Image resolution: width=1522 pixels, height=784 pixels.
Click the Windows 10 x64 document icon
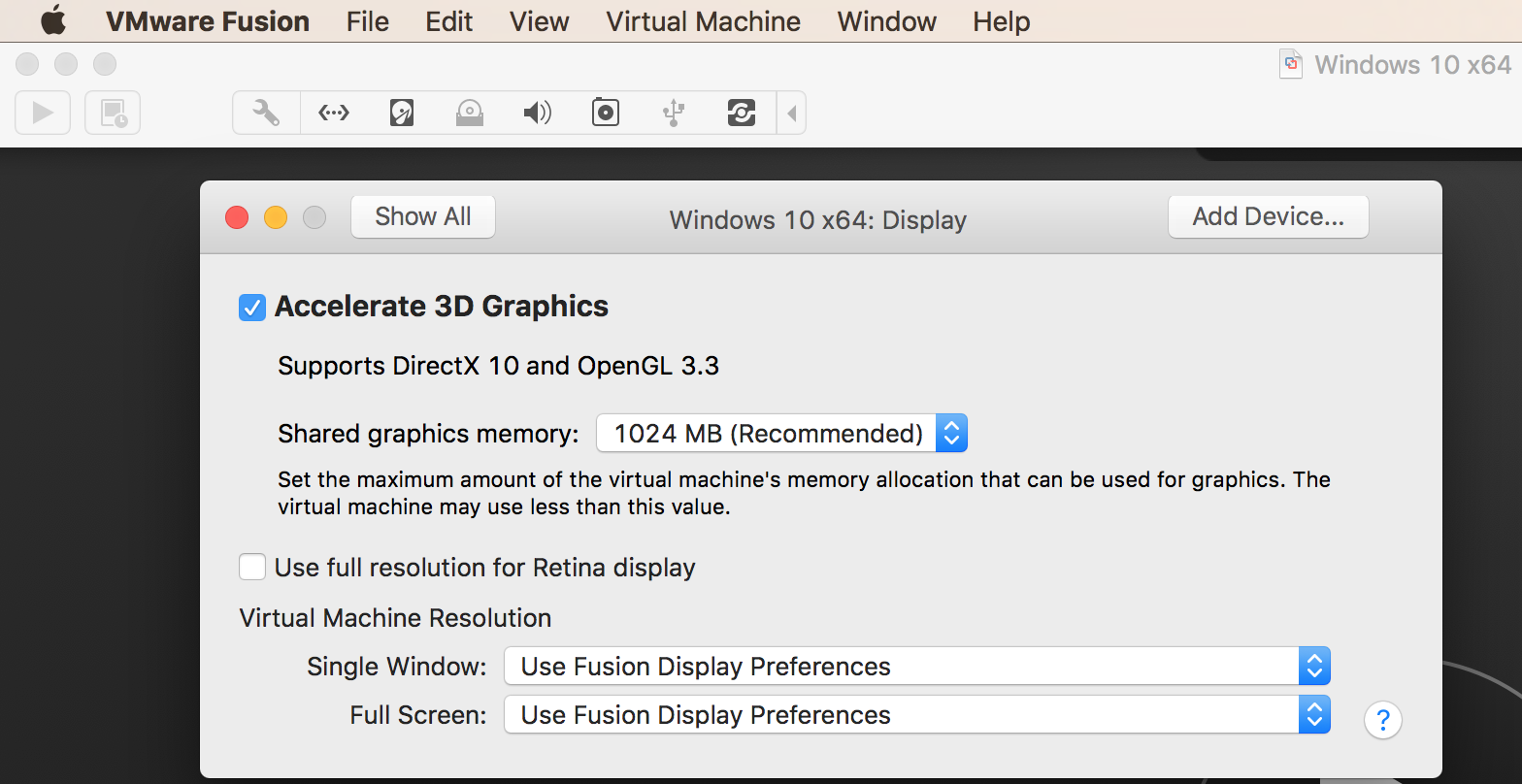coord(1291,65)
